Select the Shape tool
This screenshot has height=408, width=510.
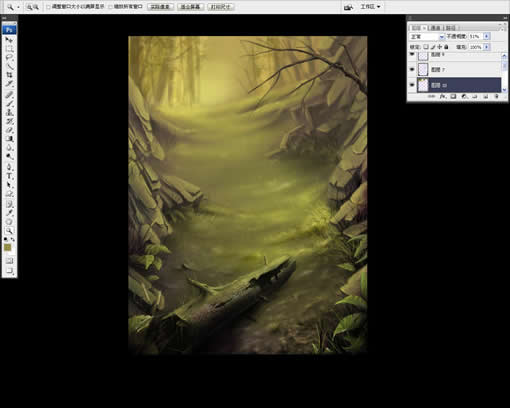[x=9, y=193]
